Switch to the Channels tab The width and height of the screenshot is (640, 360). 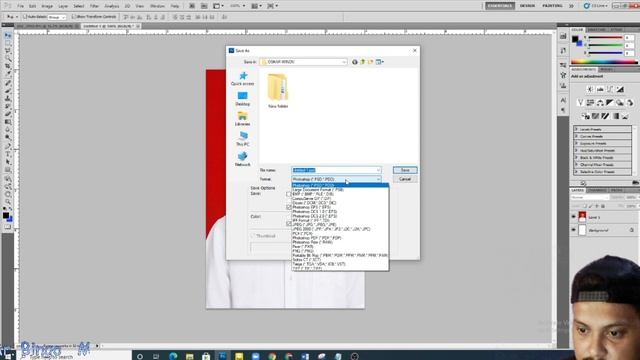click(x=597, y=191)
